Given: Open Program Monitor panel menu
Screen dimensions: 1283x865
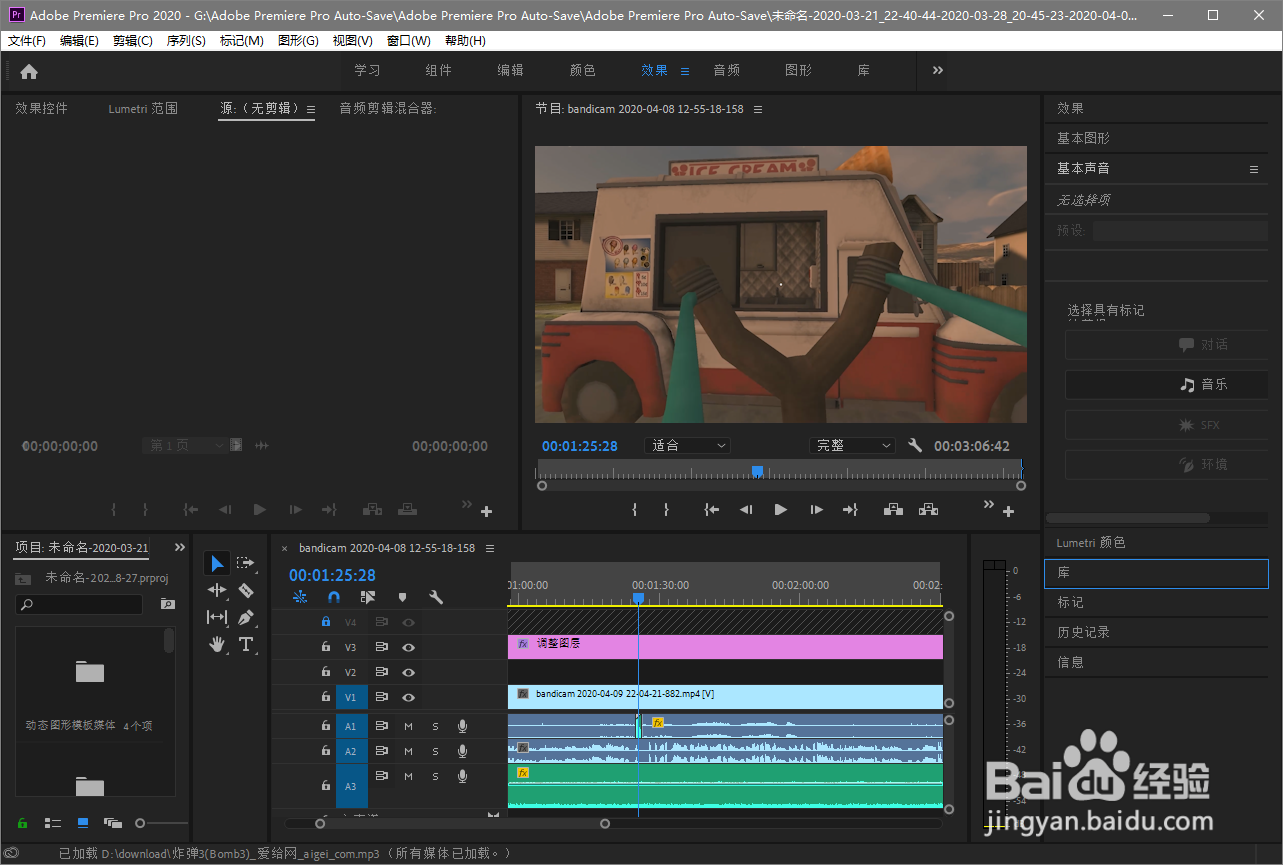Looking at the screenshot, I should [758, 109].
